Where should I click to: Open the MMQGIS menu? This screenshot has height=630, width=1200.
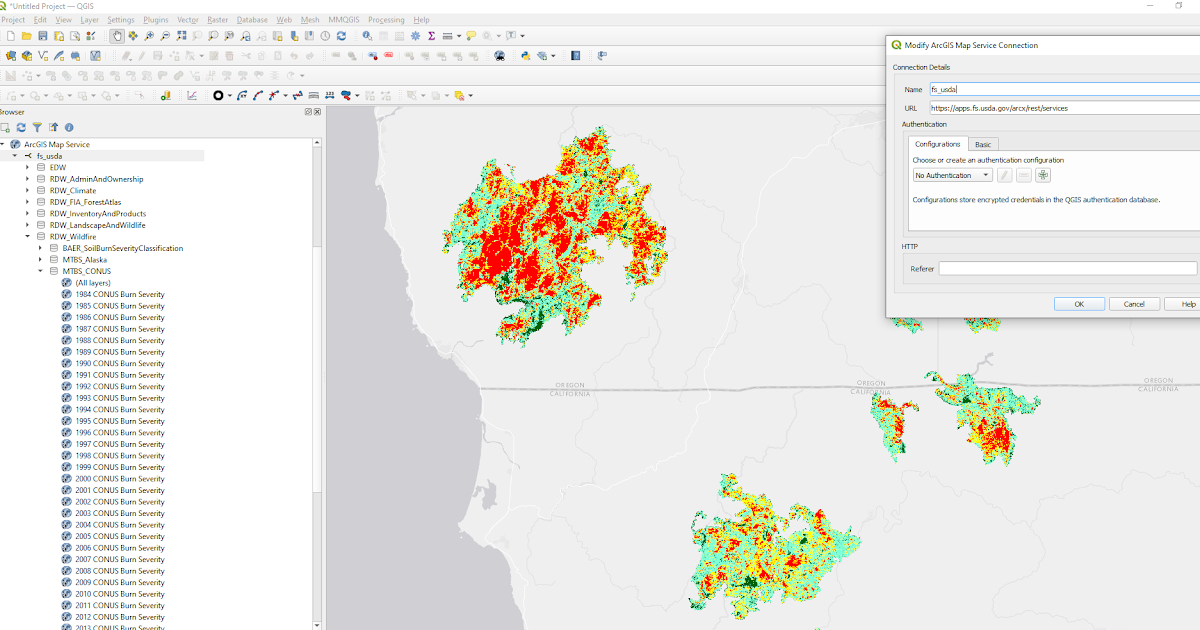click(345, 20)
